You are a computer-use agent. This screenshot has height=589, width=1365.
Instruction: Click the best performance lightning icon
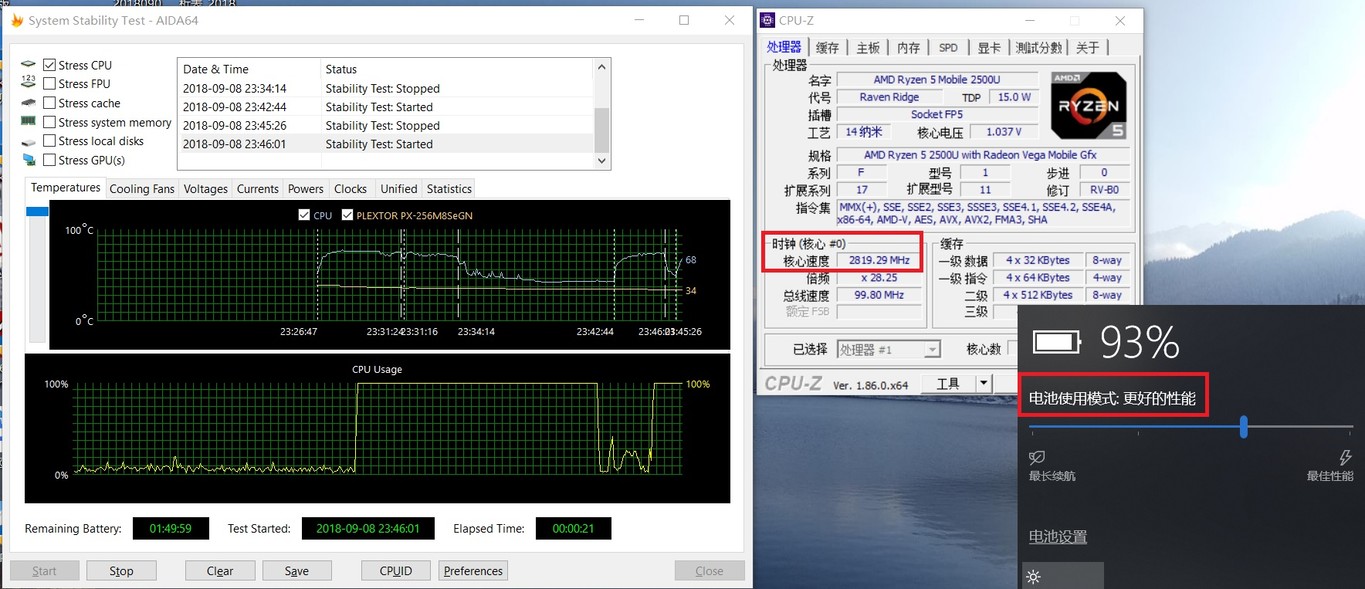1345,457
